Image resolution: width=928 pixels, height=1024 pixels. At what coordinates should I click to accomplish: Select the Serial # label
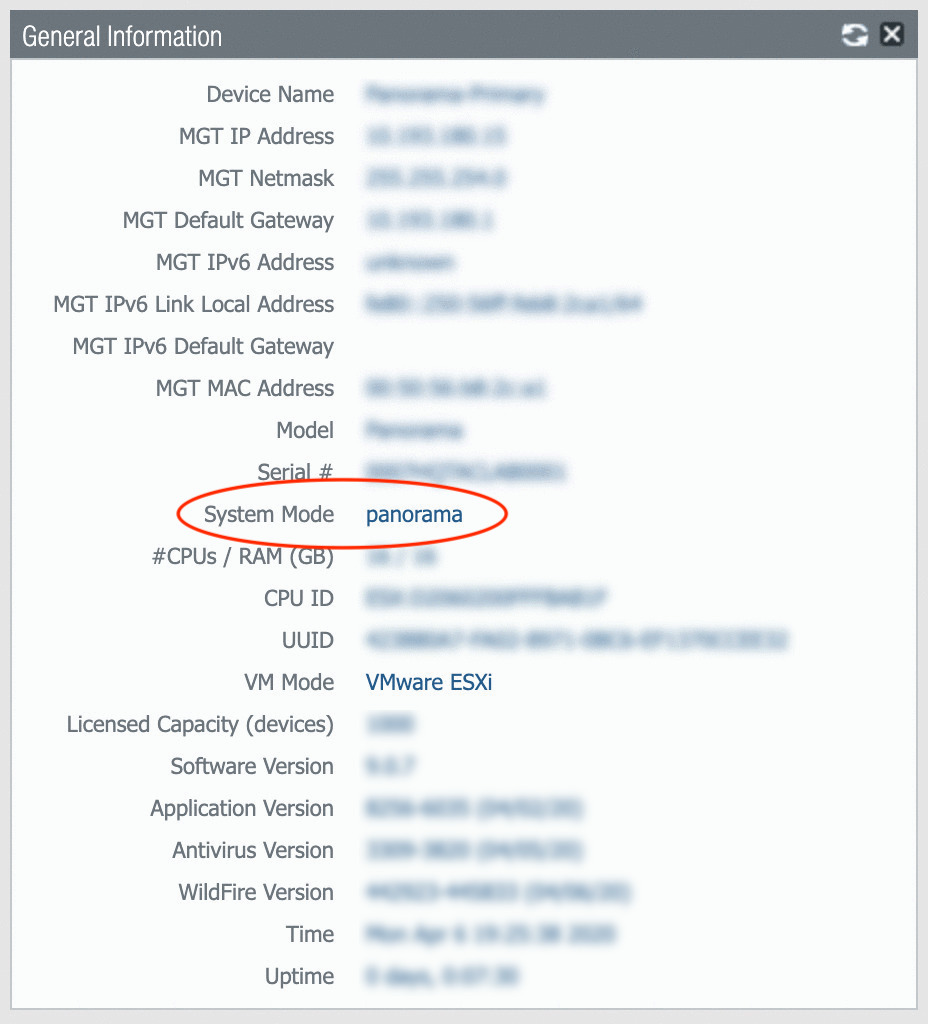click(295, 472)
